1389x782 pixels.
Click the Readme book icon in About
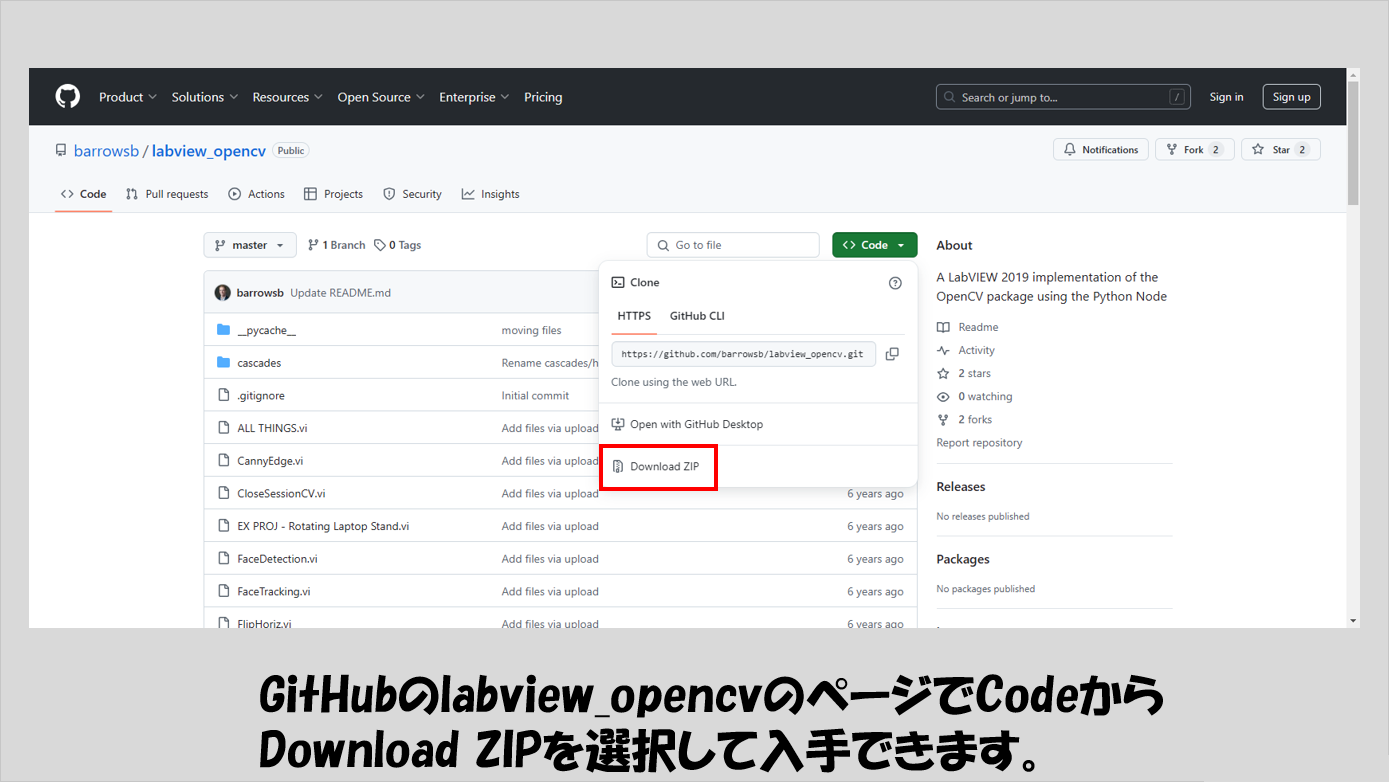click(943, 327)
